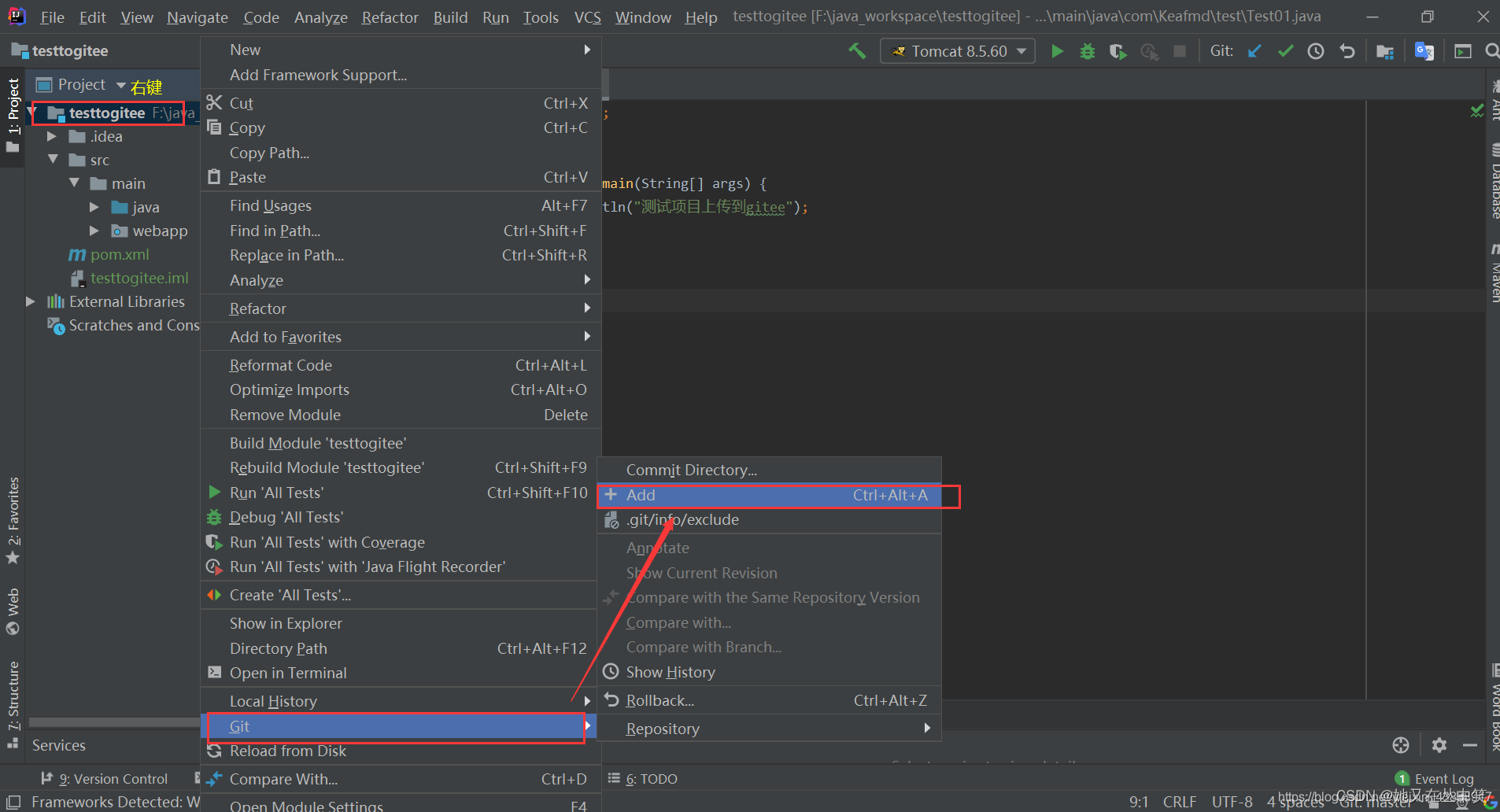Viewport: 1500px width, 812px height.
Task: Open the Refactor context submenu
Action: (x=401, y=308)
